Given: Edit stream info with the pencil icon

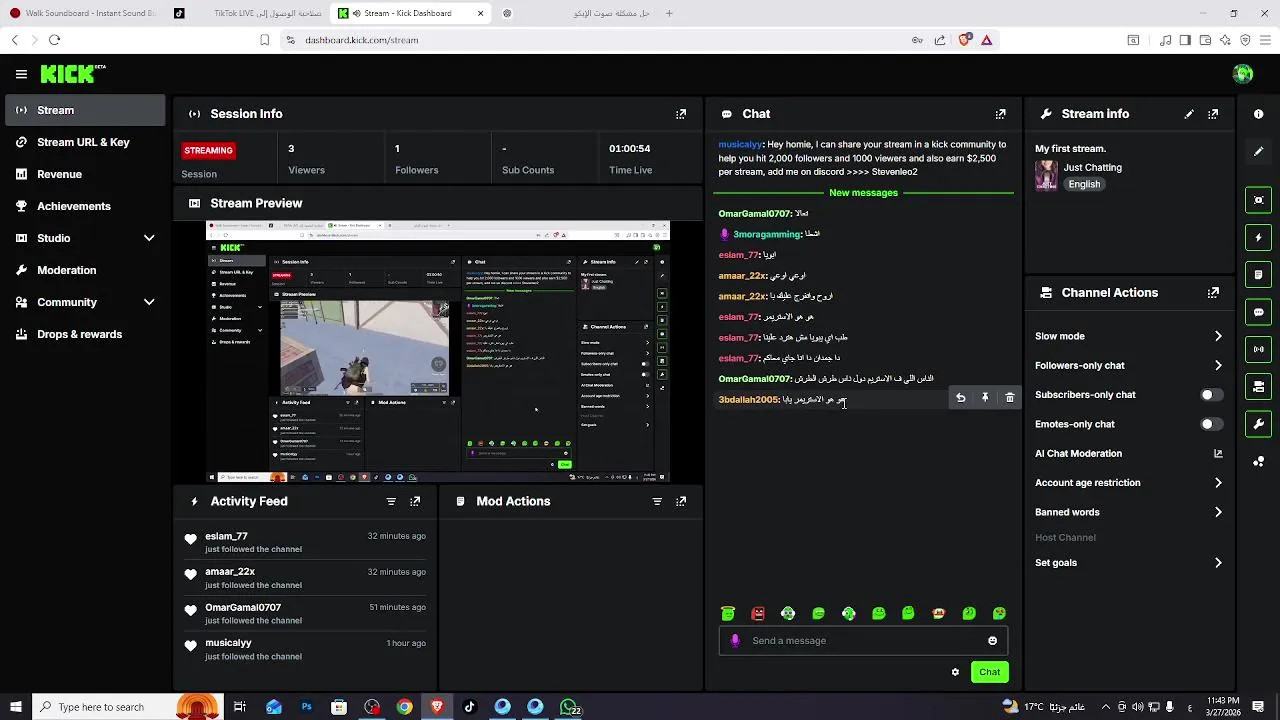Looking at the screenshot, I should [x=1189, y=114].
